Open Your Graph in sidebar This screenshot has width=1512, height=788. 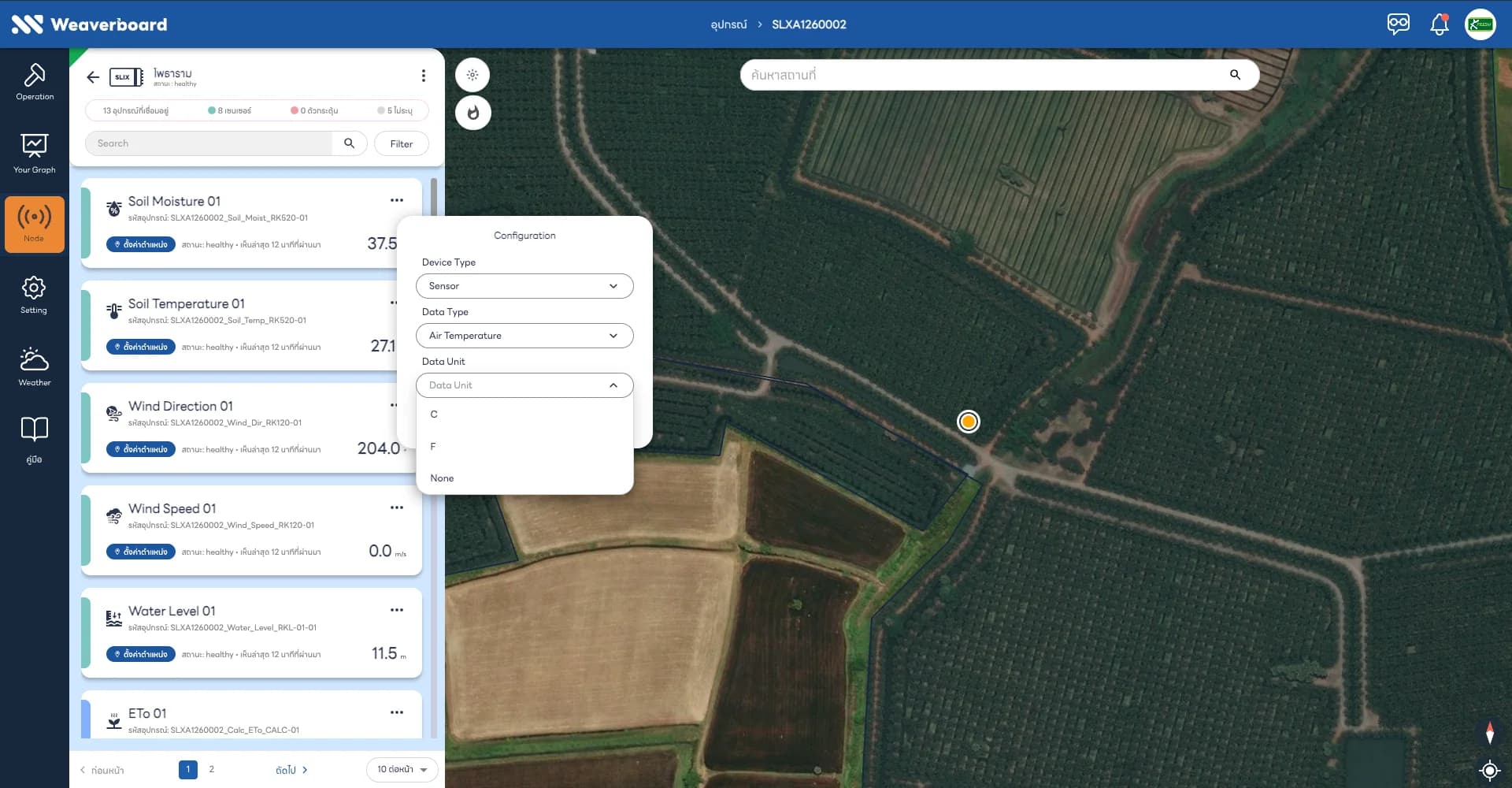point(35,153)
